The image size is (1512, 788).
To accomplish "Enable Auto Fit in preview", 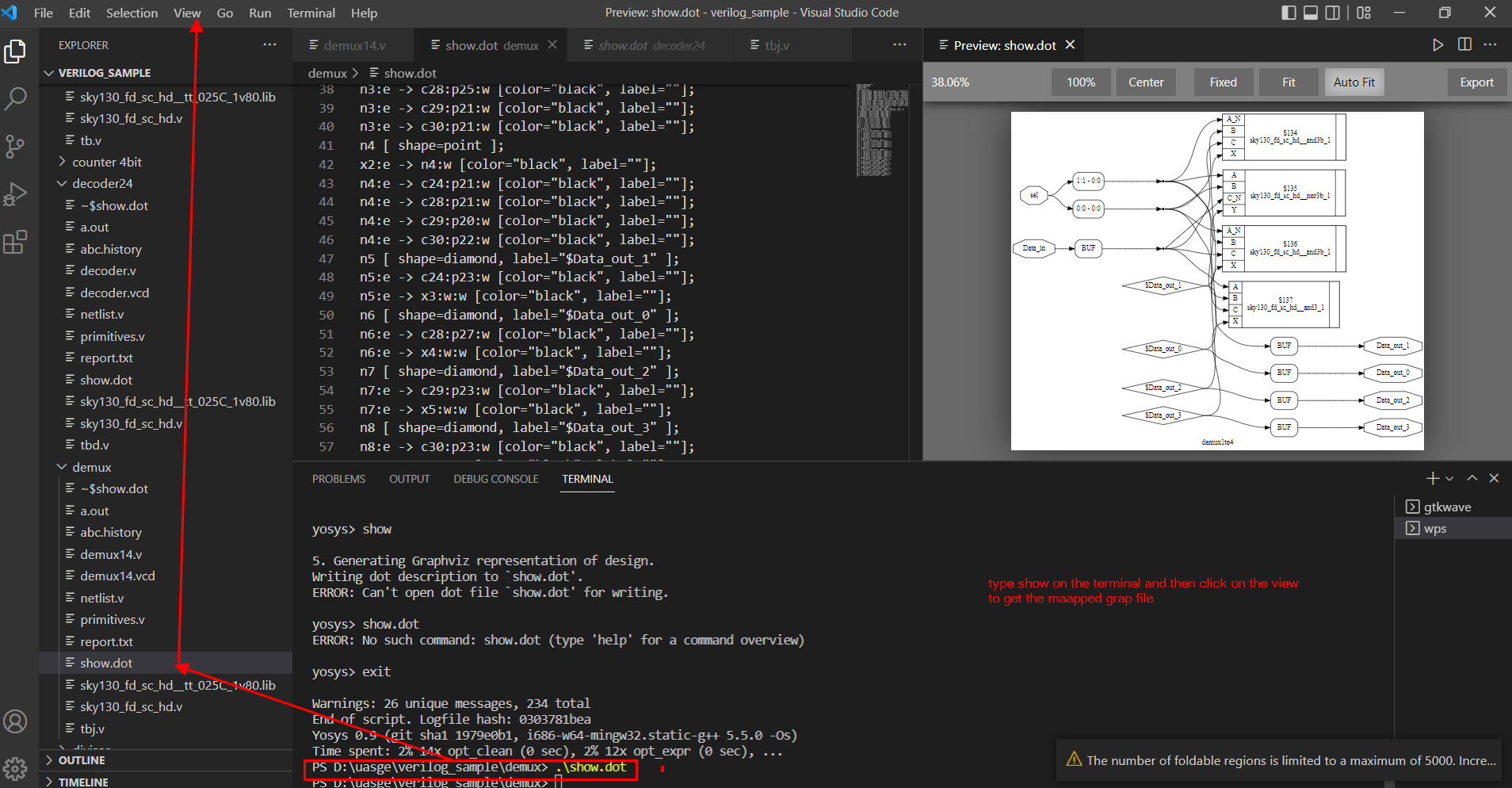I will 1354,82.
